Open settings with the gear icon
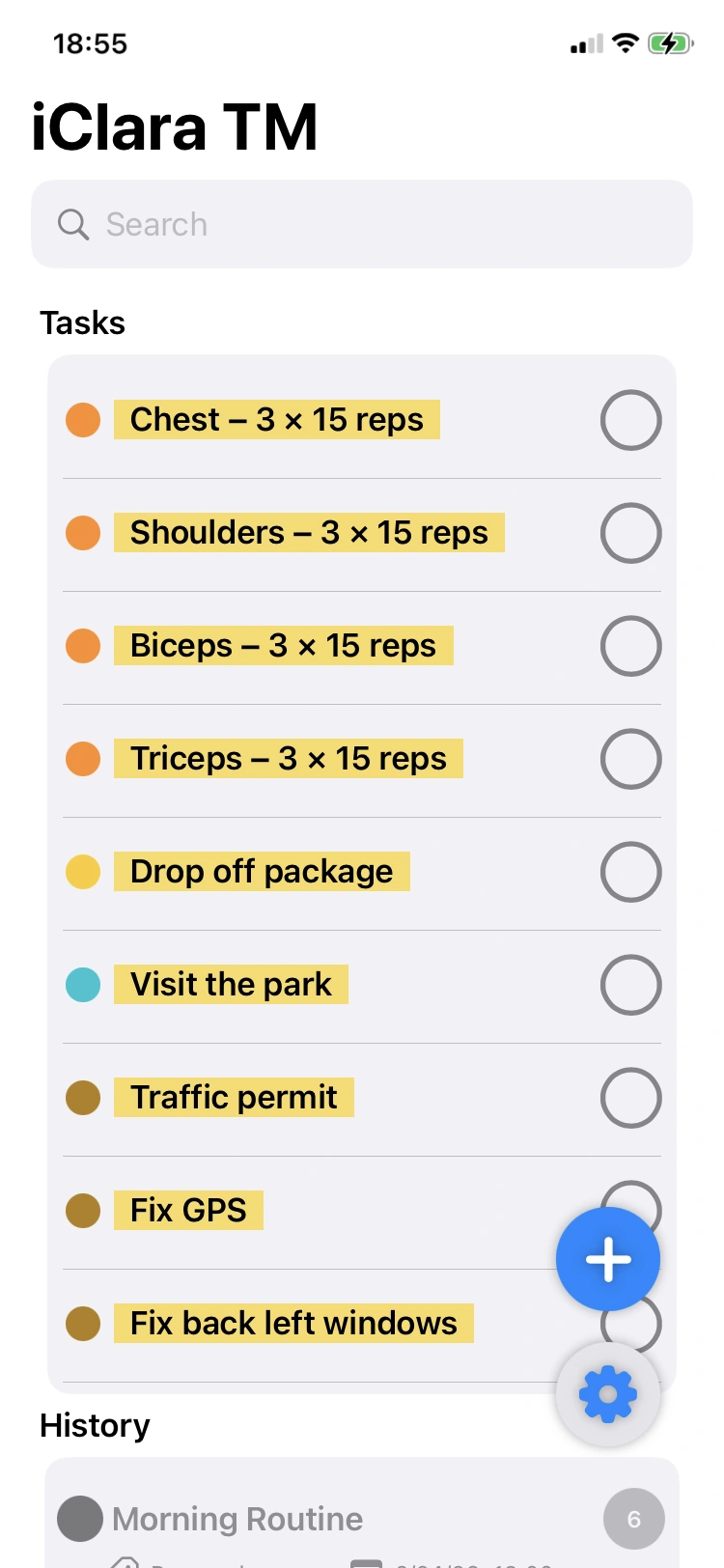The image size is (724, 1568). [607, 1393]
